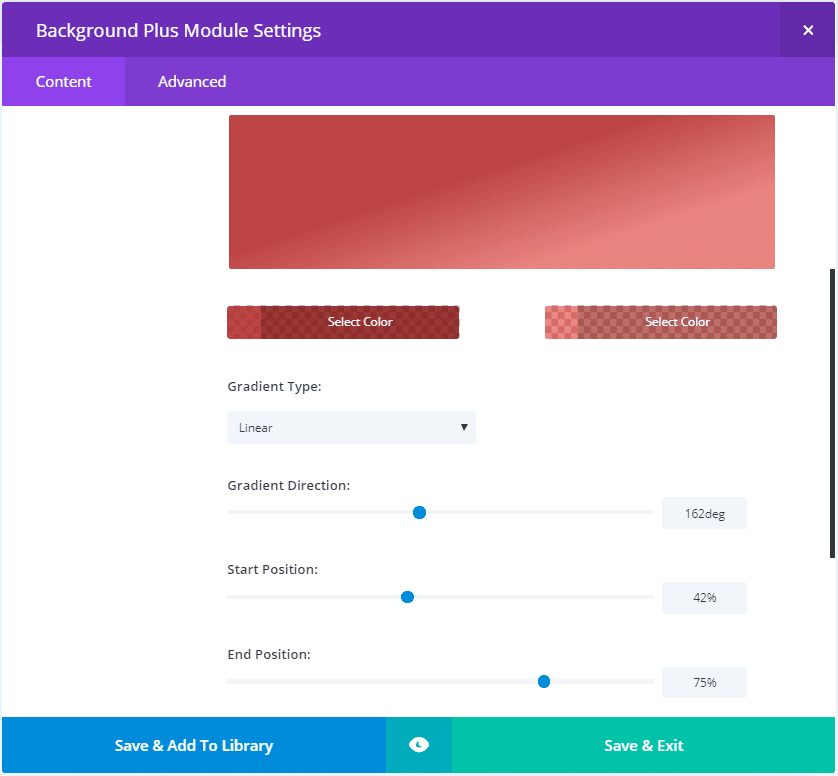Screen dimensions: 838x776
Task: Click the vertical scrollbar thumb
Action: click(832, 412)
